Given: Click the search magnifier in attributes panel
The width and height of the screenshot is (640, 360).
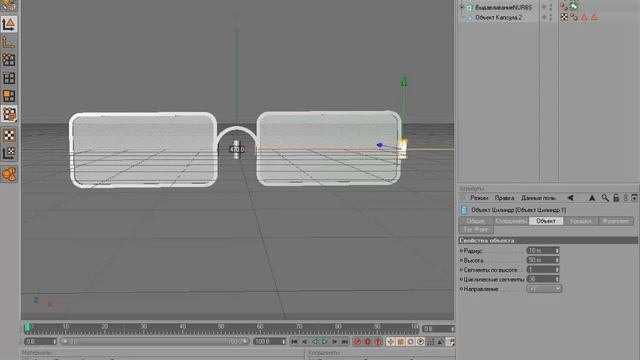Looking at the screenshot, I should (x=605, y=198).
